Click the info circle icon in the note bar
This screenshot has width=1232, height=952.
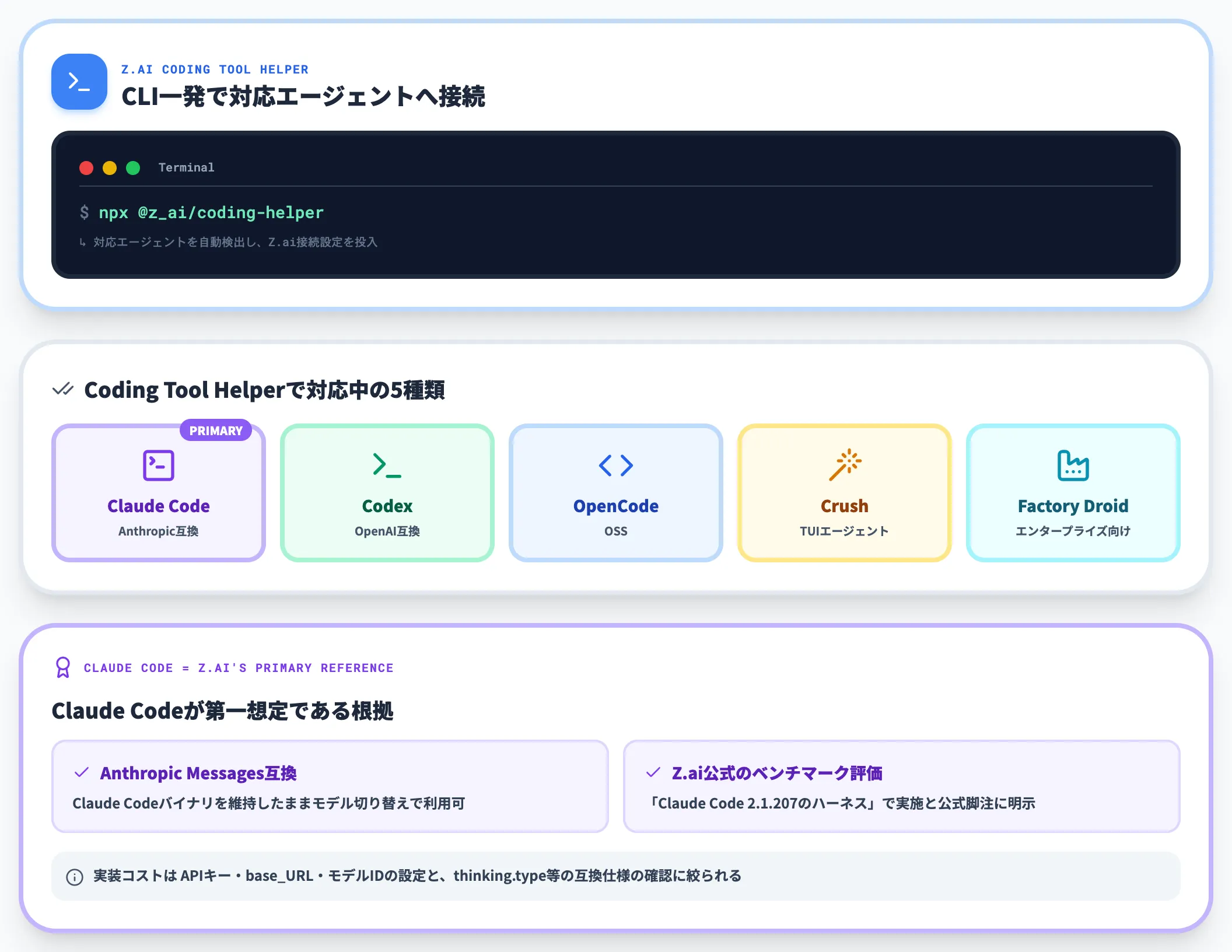[75, 877]
